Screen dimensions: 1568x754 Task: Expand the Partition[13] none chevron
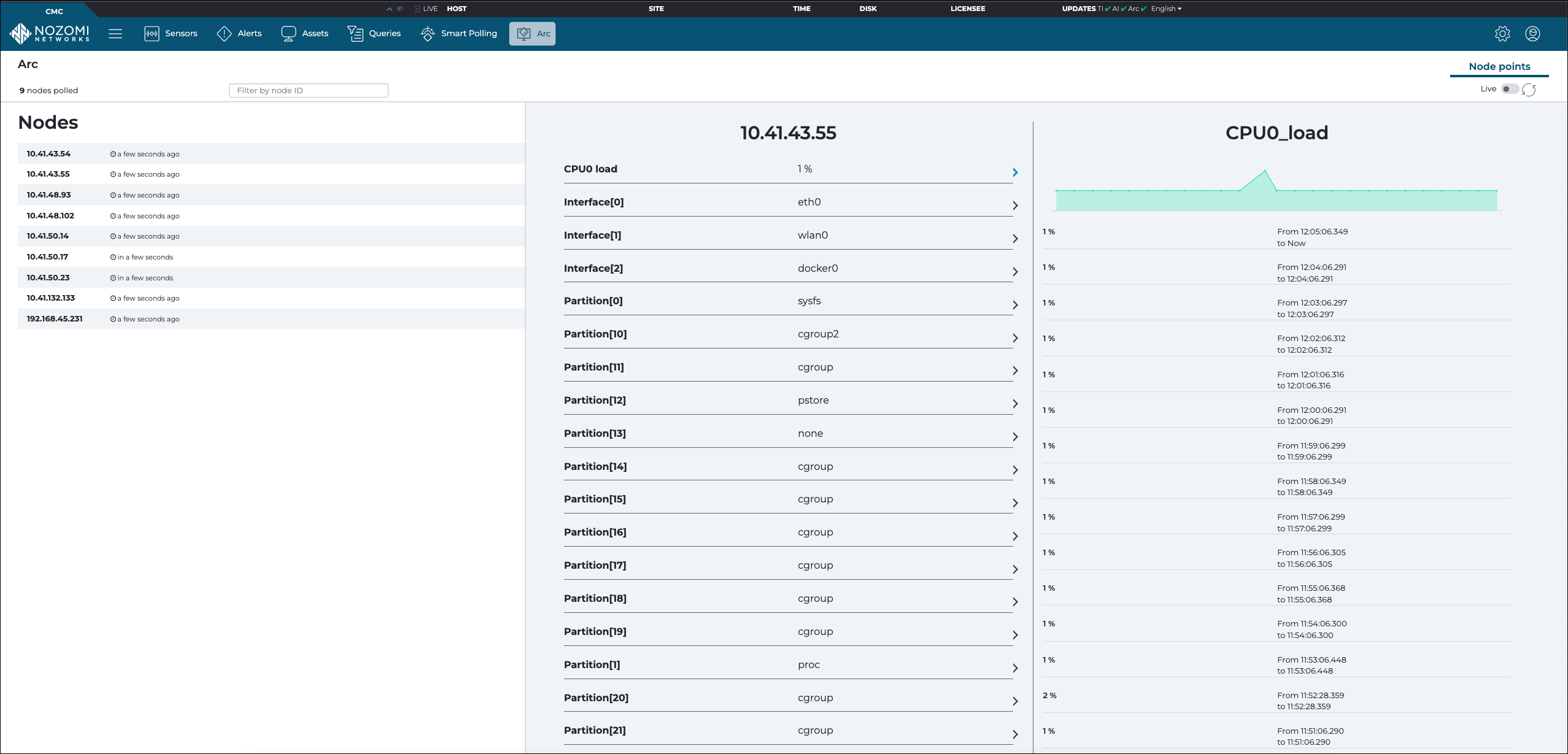pyautogui.click(x=1015, y=437)
